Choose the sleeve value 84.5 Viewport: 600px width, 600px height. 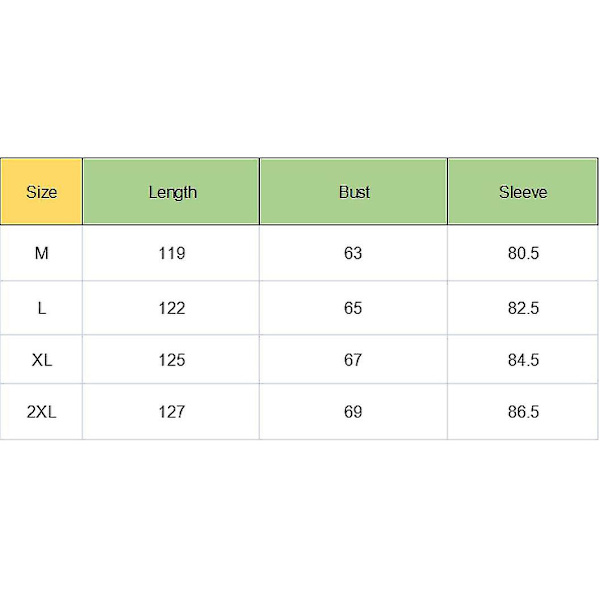523,360
